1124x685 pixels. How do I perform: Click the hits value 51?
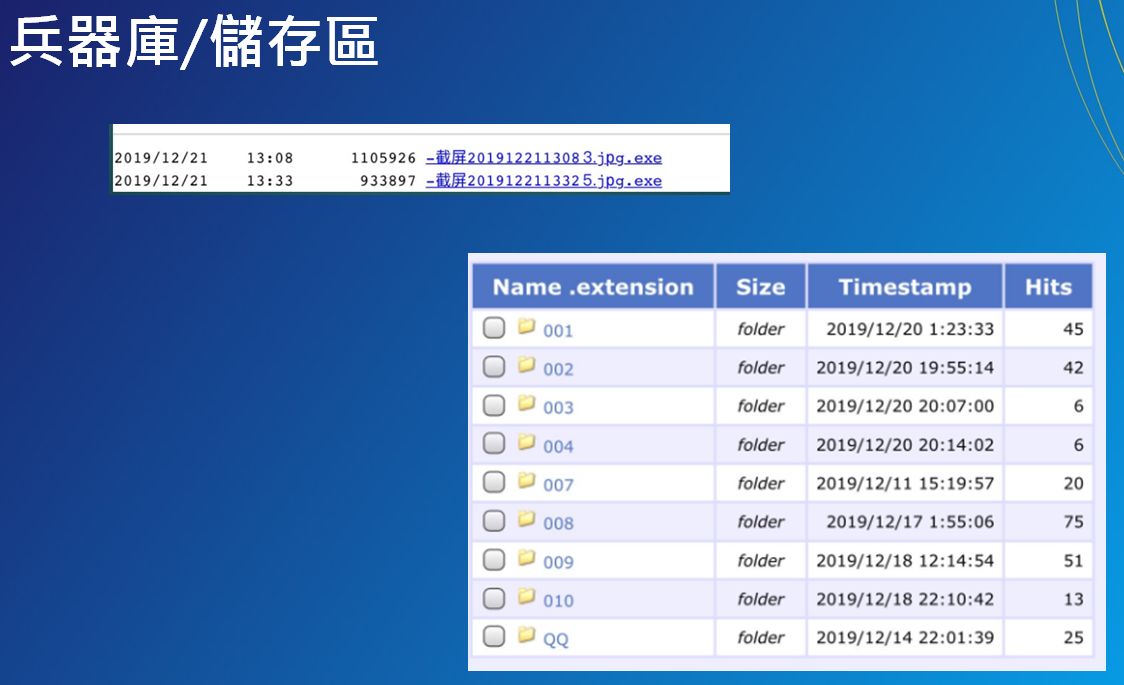[1073, 560]
